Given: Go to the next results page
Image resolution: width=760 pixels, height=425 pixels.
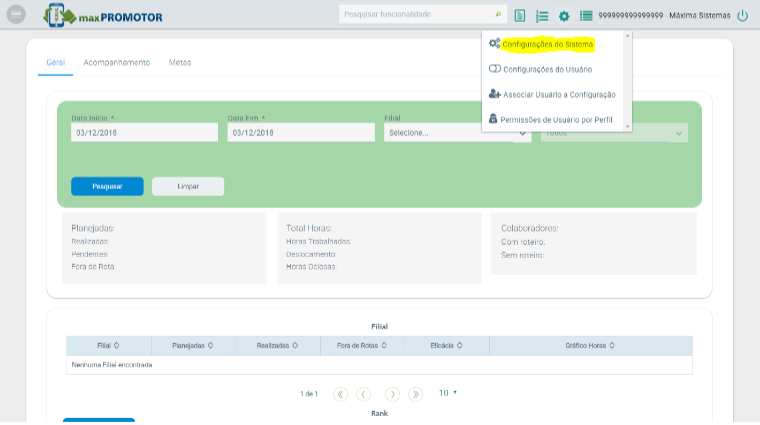Looking at the screenshot, I should click(x=392, y=394).
